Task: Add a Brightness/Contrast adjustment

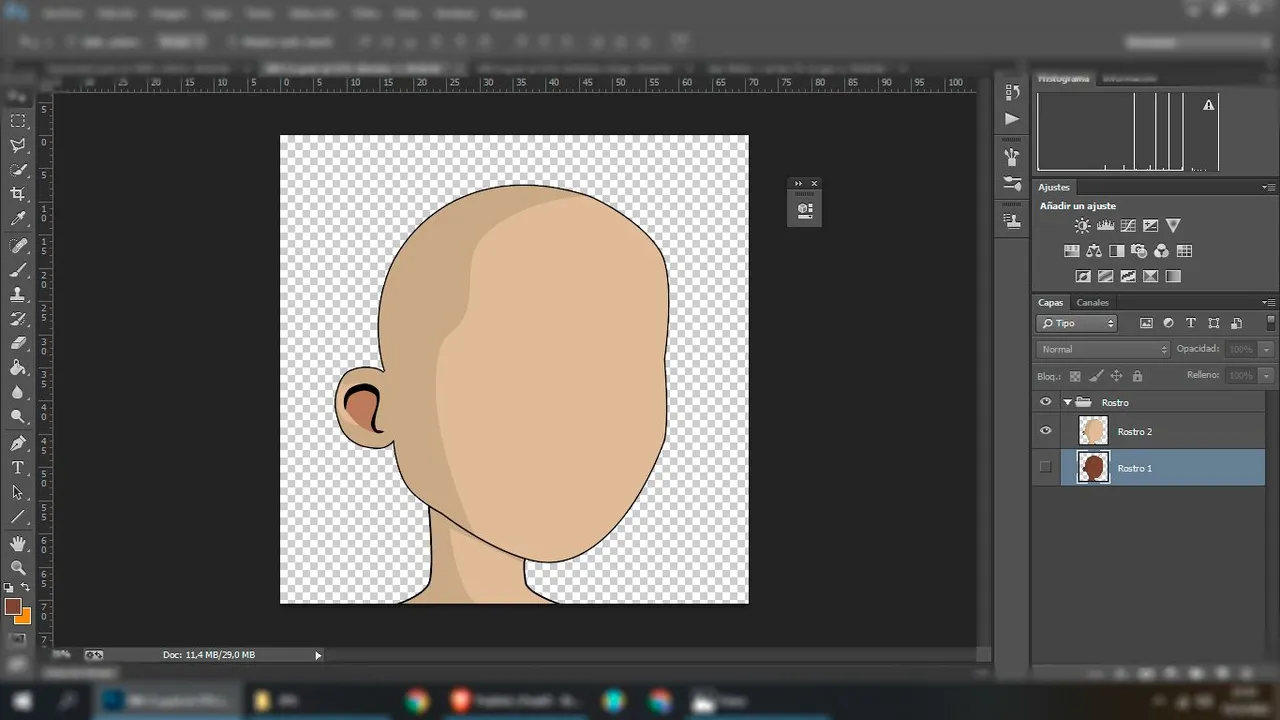Action: pos(1082,226)
